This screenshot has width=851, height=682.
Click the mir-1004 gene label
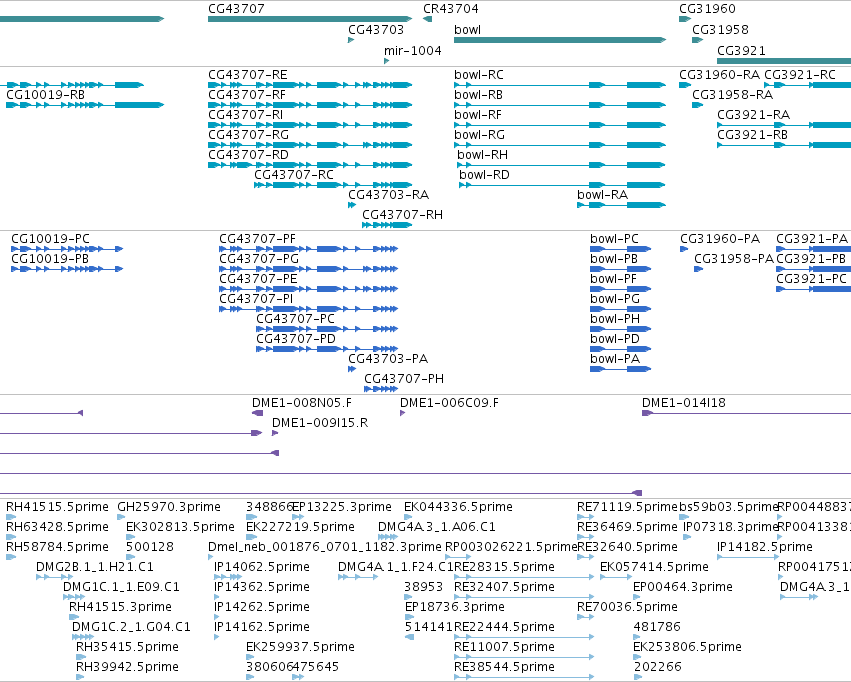tap(412, 51)
